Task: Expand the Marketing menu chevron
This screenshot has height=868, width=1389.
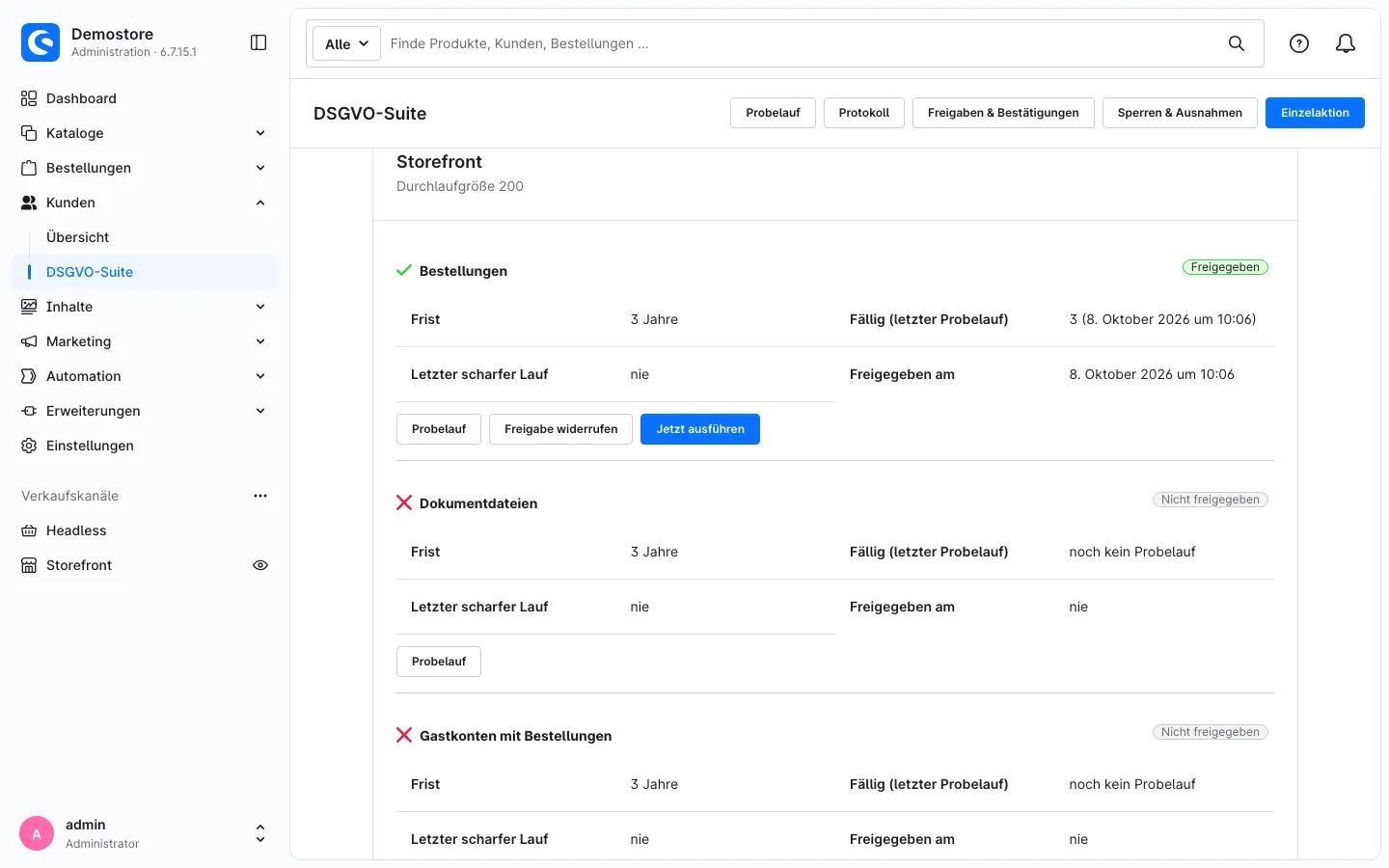Action: pyautogui.click(x=260, y=341)
